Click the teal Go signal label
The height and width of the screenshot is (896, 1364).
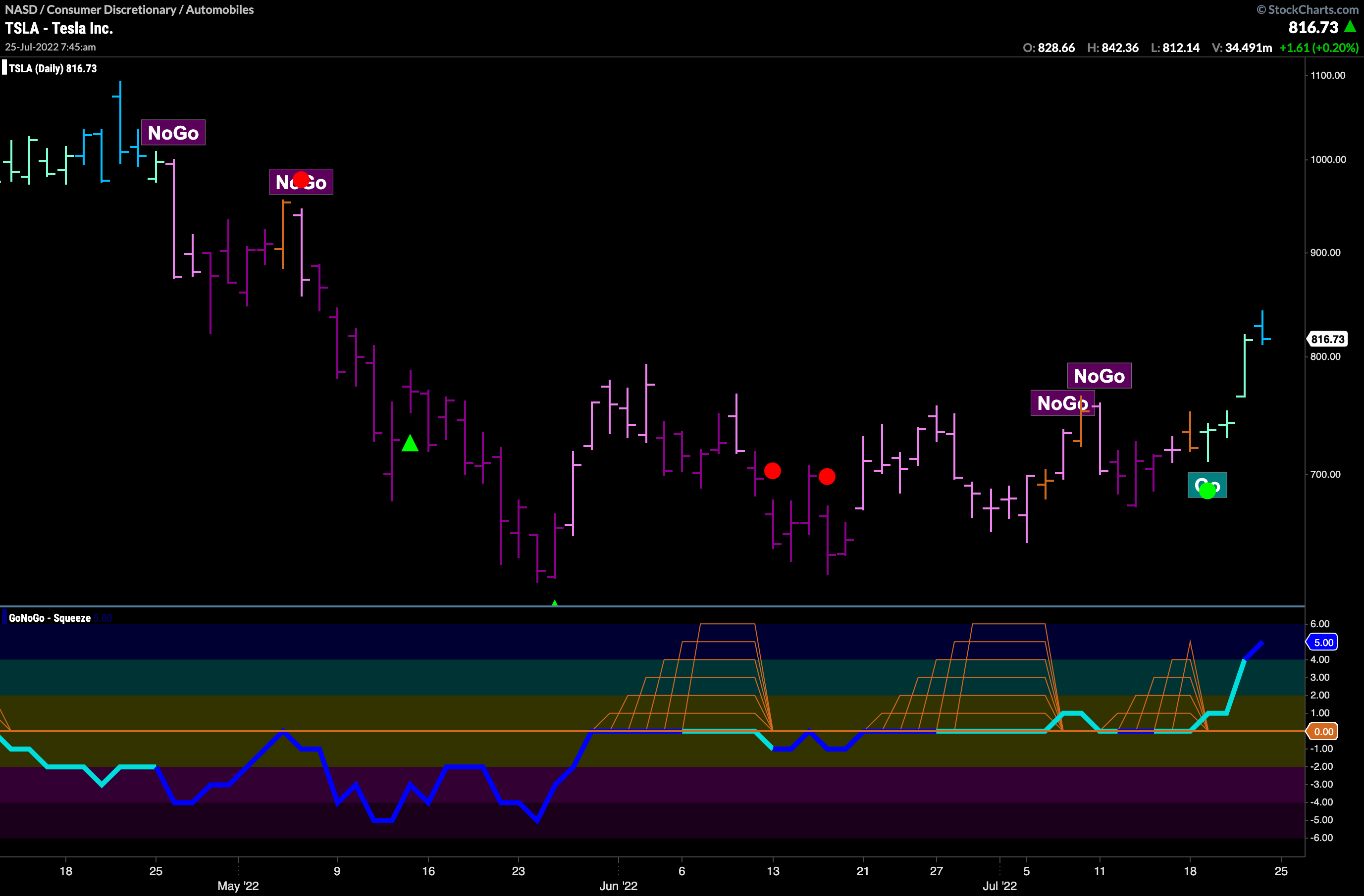(1207, 485)
